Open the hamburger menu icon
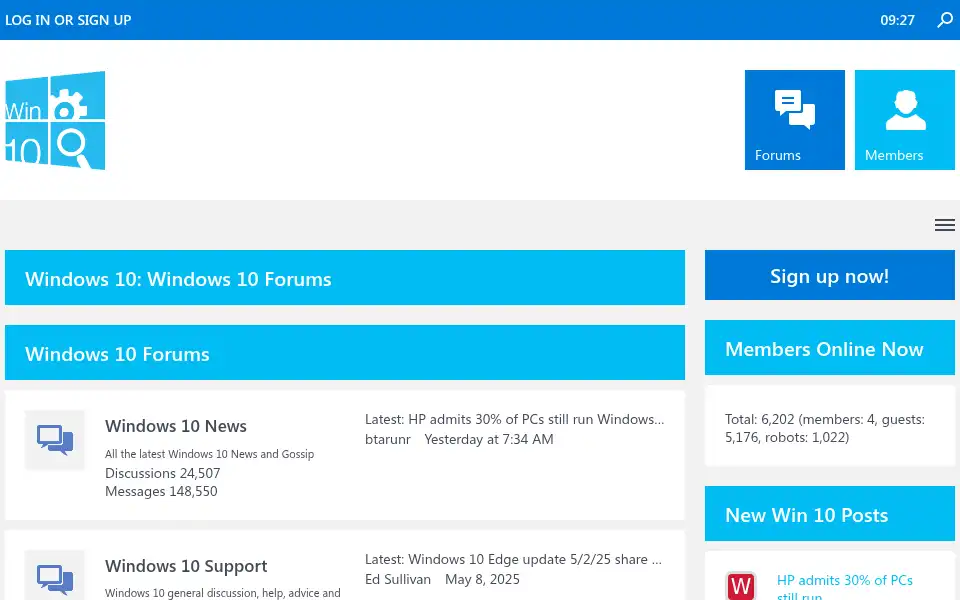The height and width of the screenshot is (600, 960). coord(944,225)
